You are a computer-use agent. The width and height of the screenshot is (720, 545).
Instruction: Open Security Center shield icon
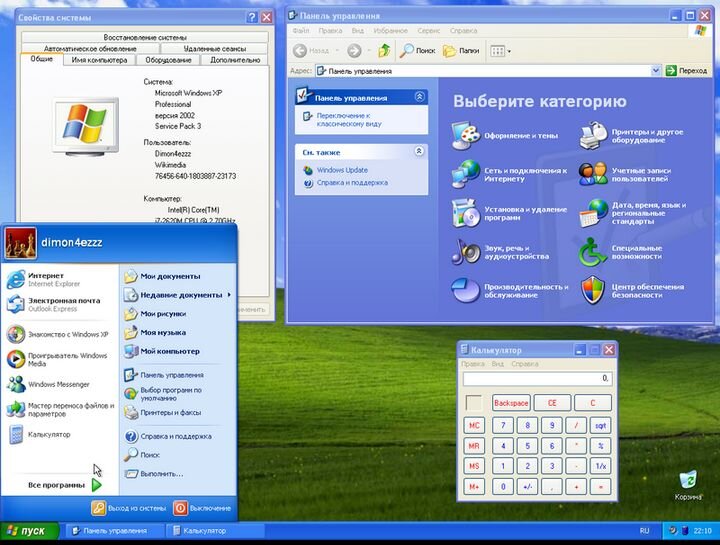(593, 291)
